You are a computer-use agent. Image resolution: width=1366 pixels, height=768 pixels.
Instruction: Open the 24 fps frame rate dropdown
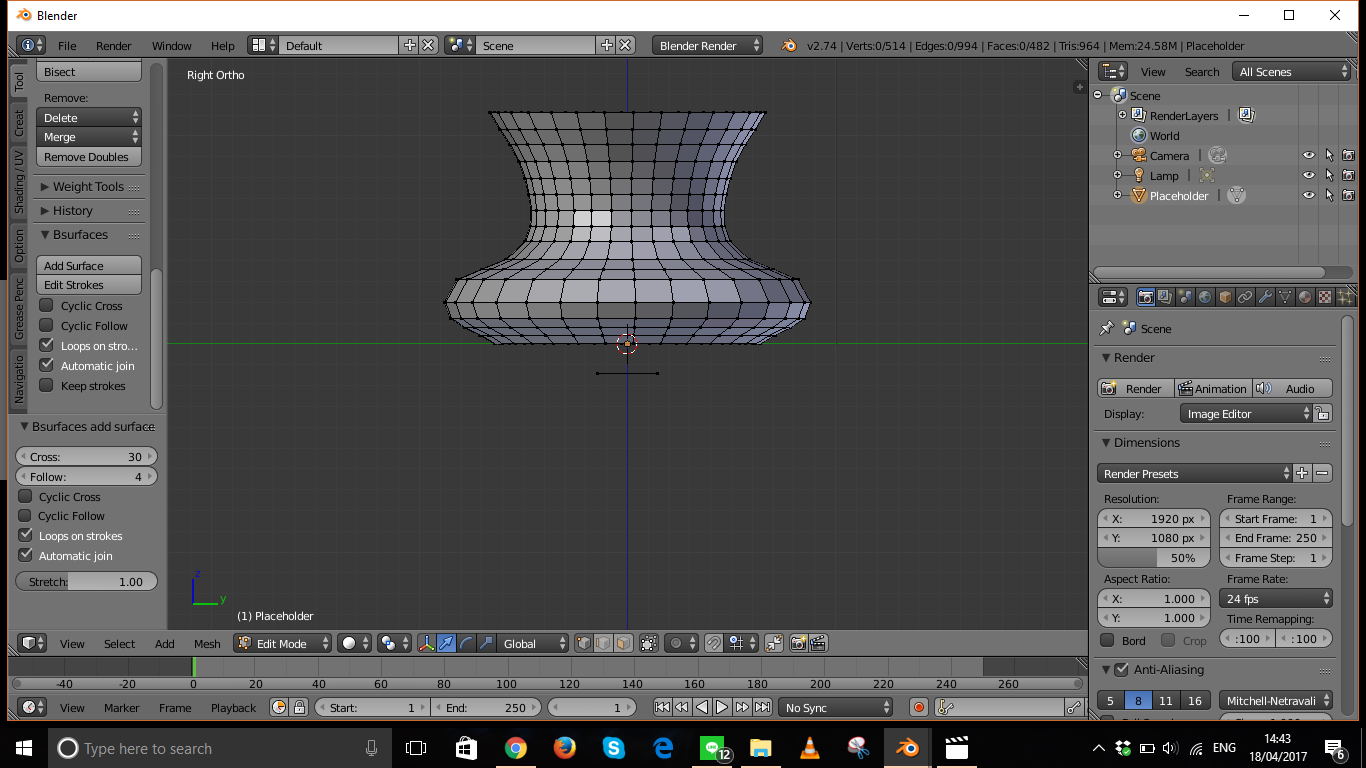[1276, 598]
